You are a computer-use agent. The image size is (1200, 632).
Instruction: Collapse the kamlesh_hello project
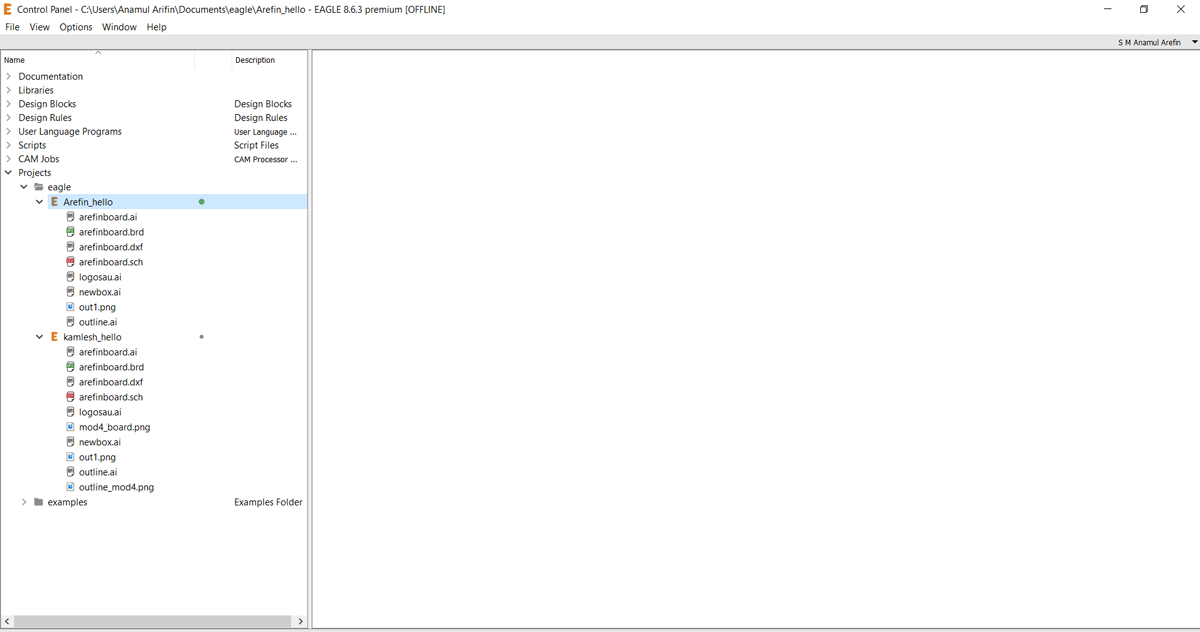click(39, 337)
